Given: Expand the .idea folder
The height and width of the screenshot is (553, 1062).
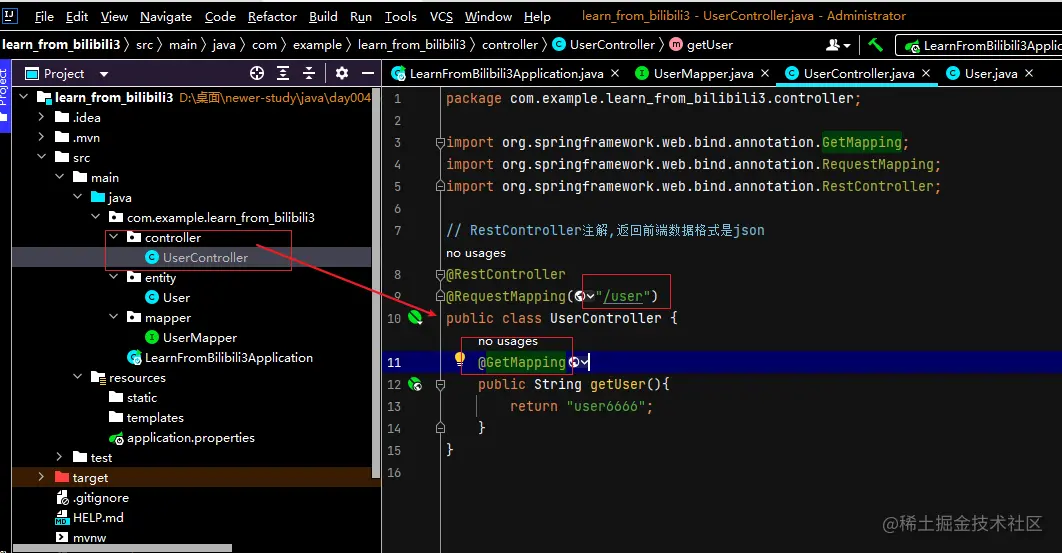Looking at the screenshot, I should pyautogui.click(x=41, y=117).
